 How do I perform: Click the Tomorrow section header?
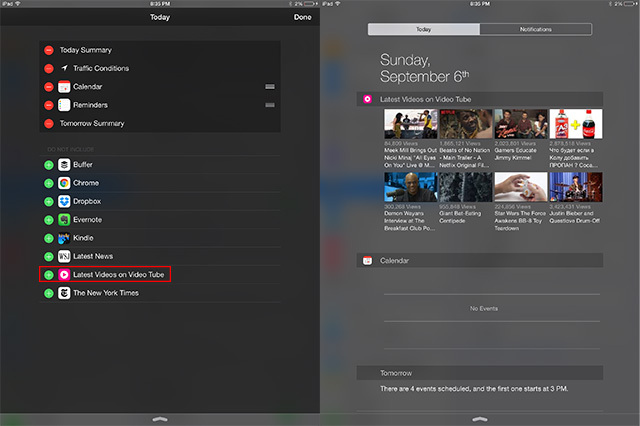point(480,373)
